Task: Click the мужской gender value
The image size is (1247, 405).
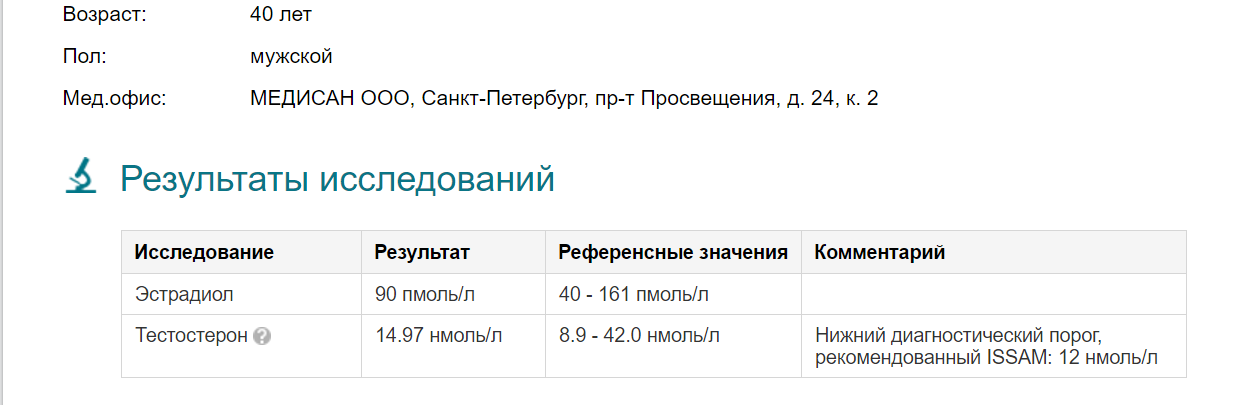Action: (x=291, y=56)
